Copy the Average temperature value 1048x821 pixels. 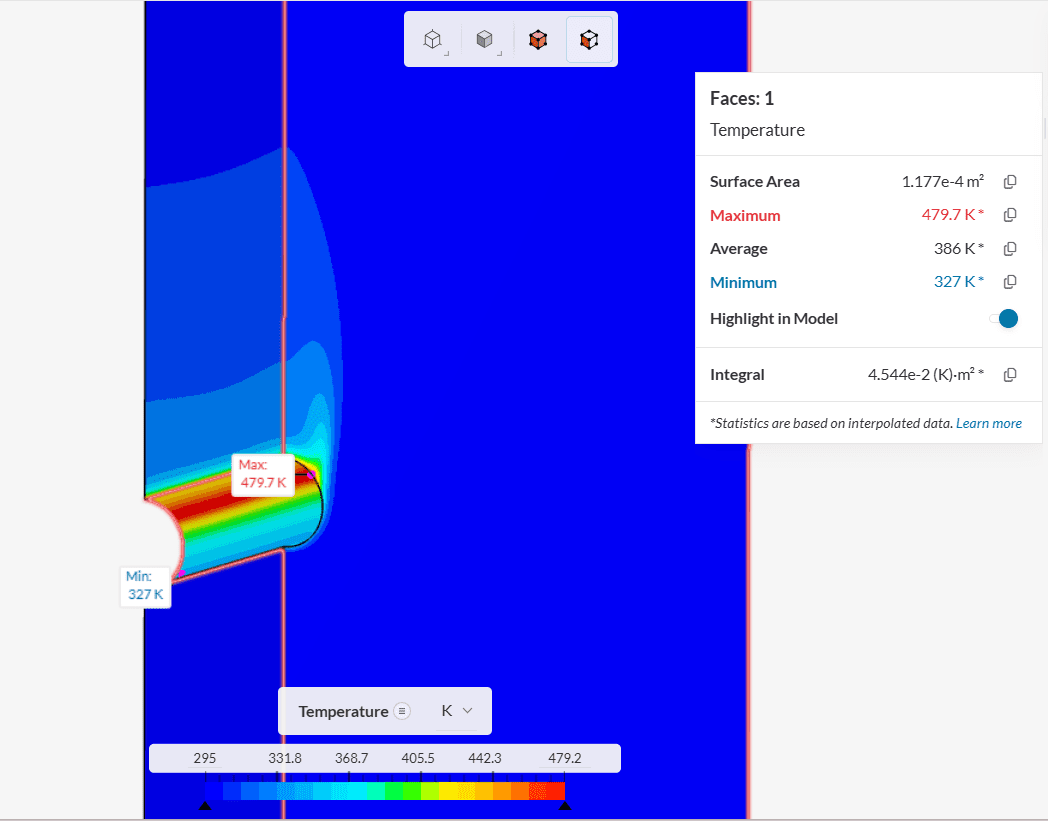(x=1010, y=249)
